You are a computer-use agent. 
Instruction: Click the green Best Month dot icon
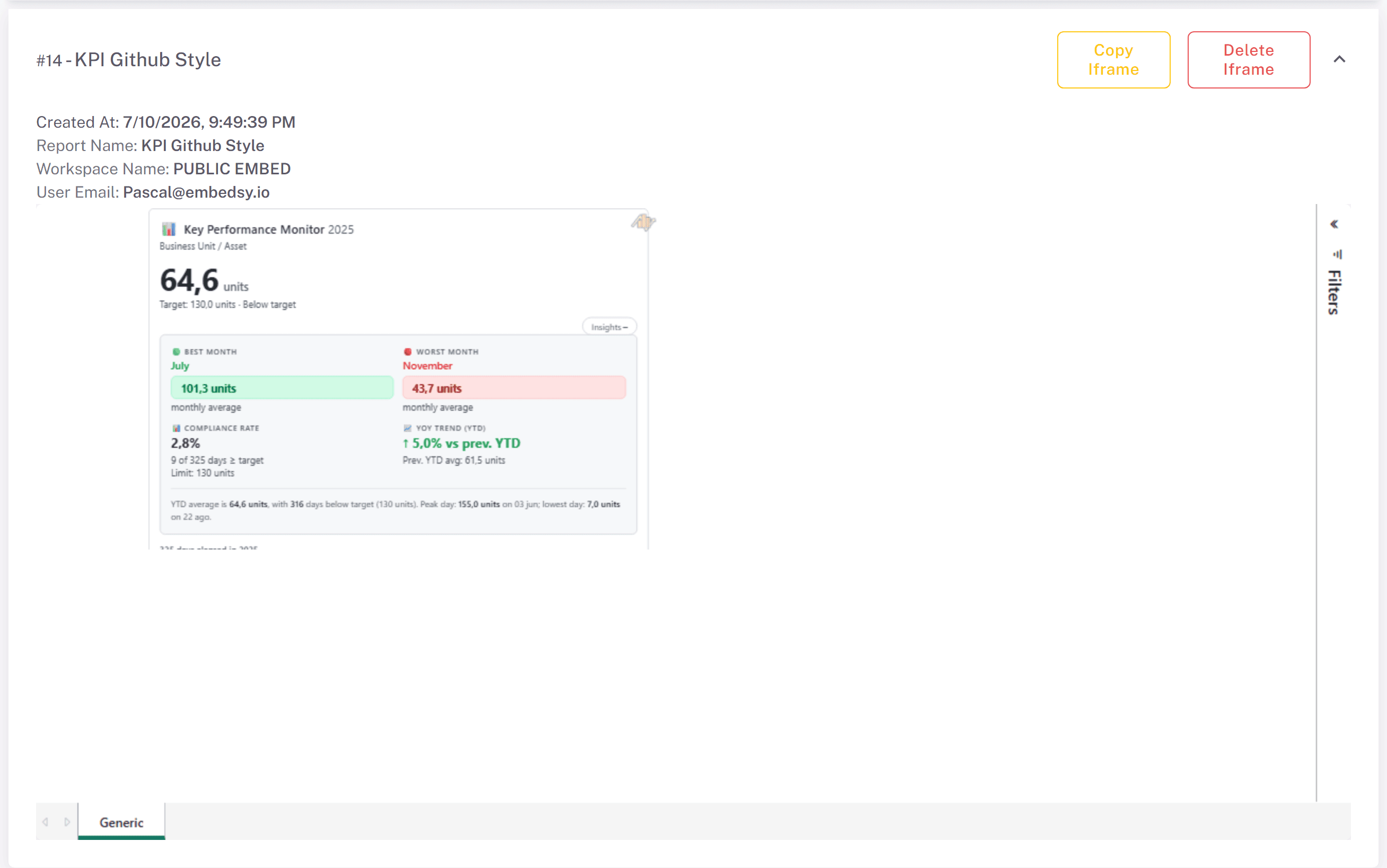point(177,352)
